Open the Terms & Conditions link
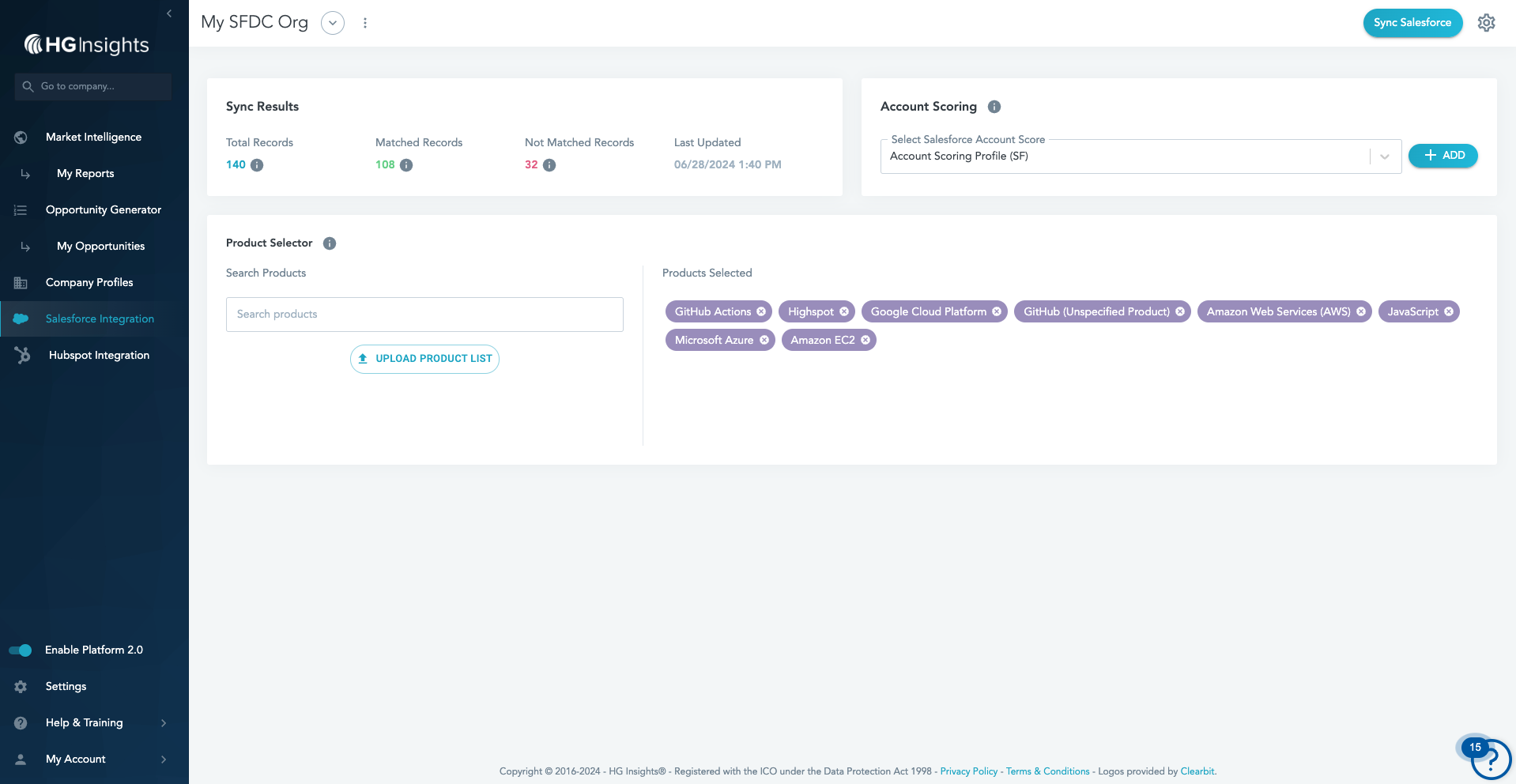The image size is (1516, 784). coord(1047,771)
